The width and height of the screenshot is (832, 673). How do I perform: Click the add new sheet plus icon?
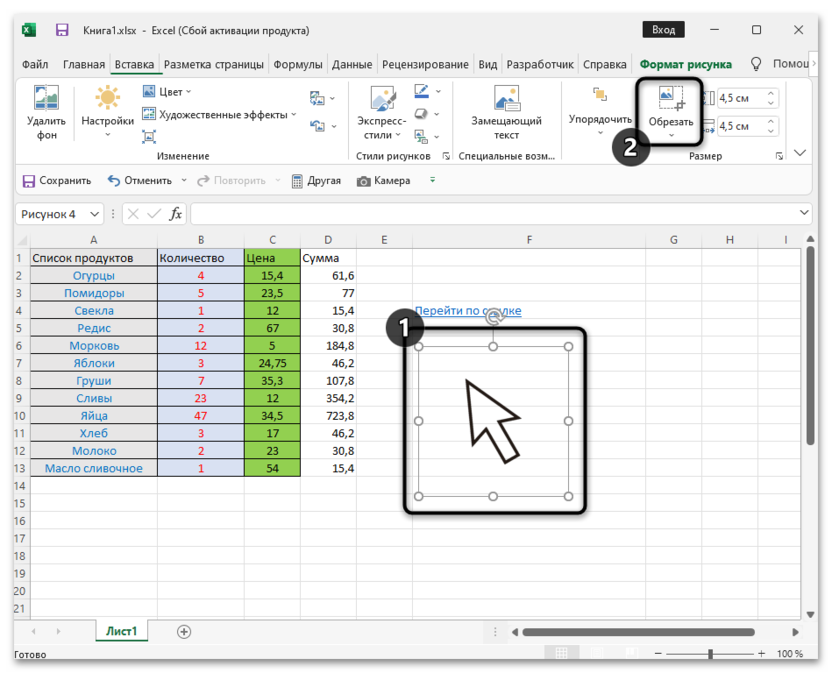184,631
